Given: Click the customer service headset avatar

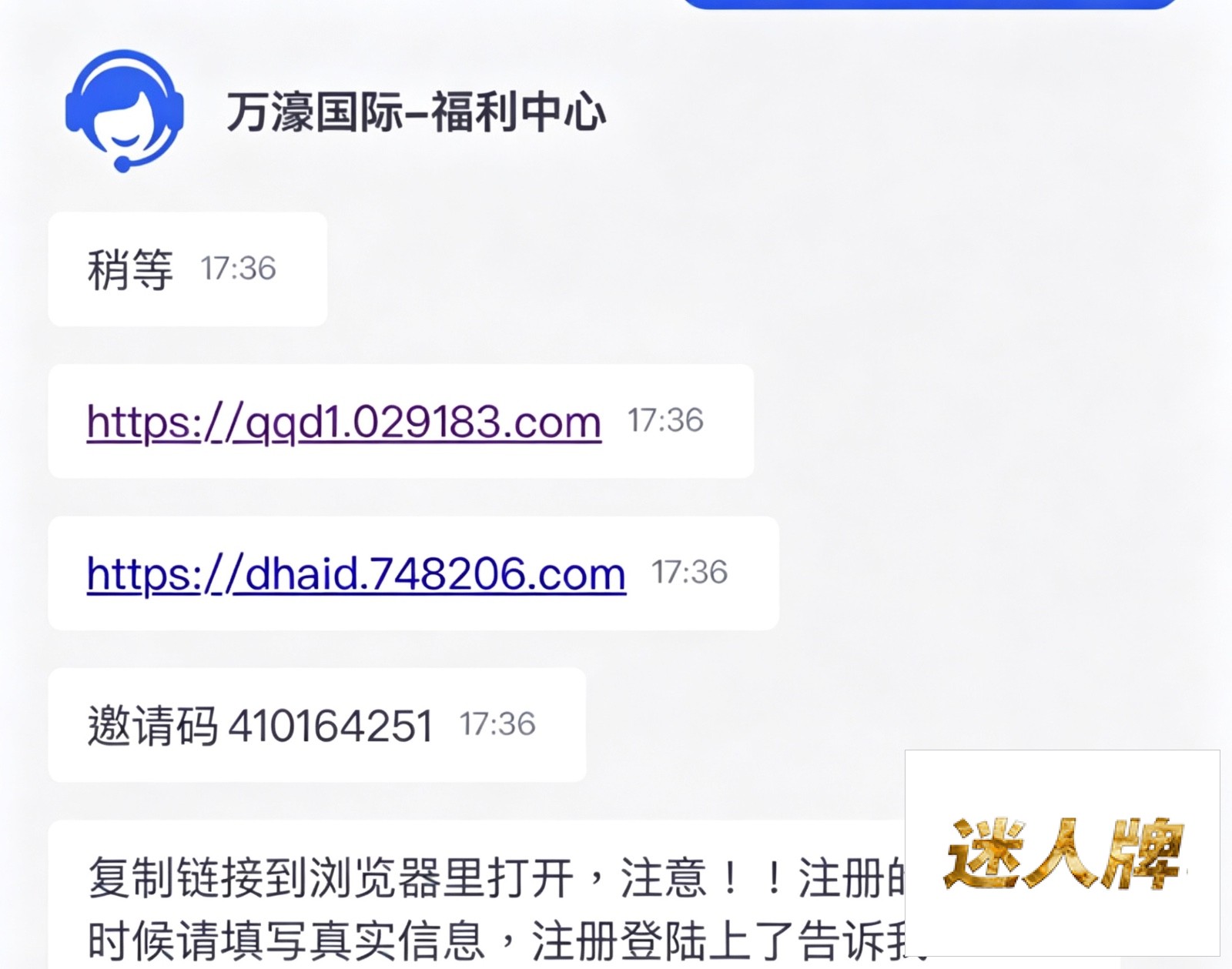Looking at the screenshot, I should coord(124,110).
